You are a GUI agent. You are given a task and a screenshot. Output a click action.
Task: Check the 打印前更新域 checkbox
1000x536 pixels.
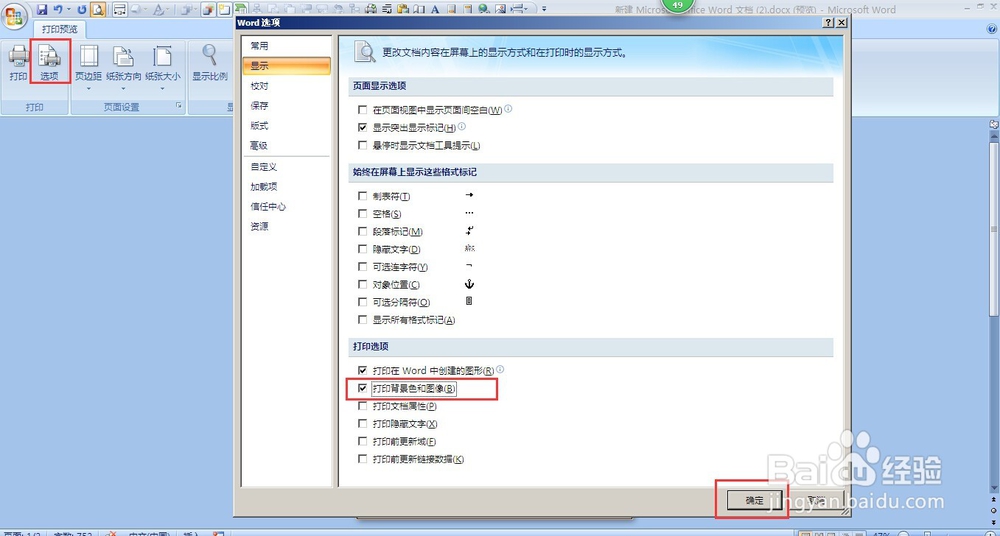point(362,441)
